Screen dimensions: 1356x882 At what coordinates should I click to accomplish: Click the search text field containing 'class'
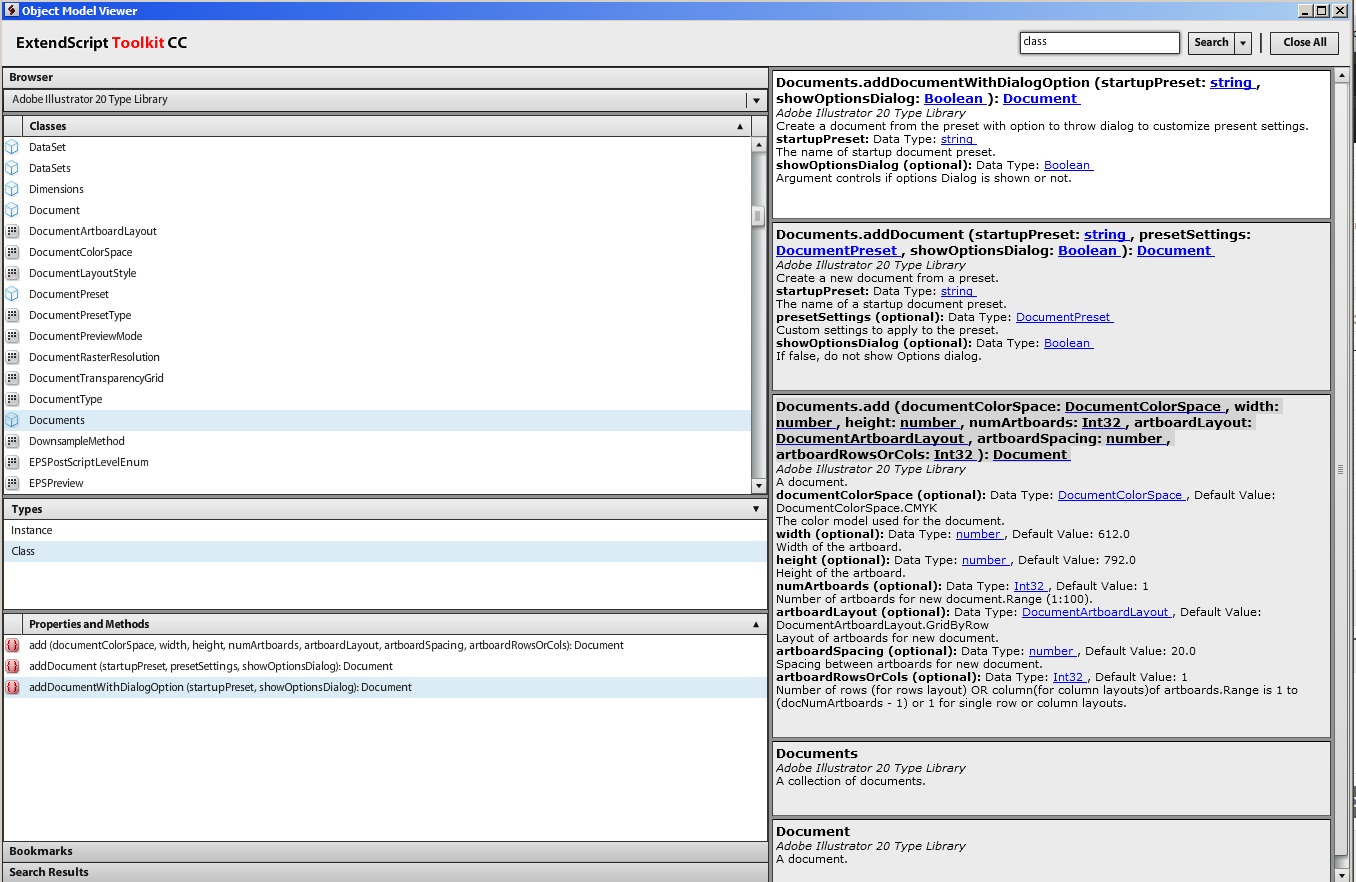pyautogui.click(x=1100, y=43)
